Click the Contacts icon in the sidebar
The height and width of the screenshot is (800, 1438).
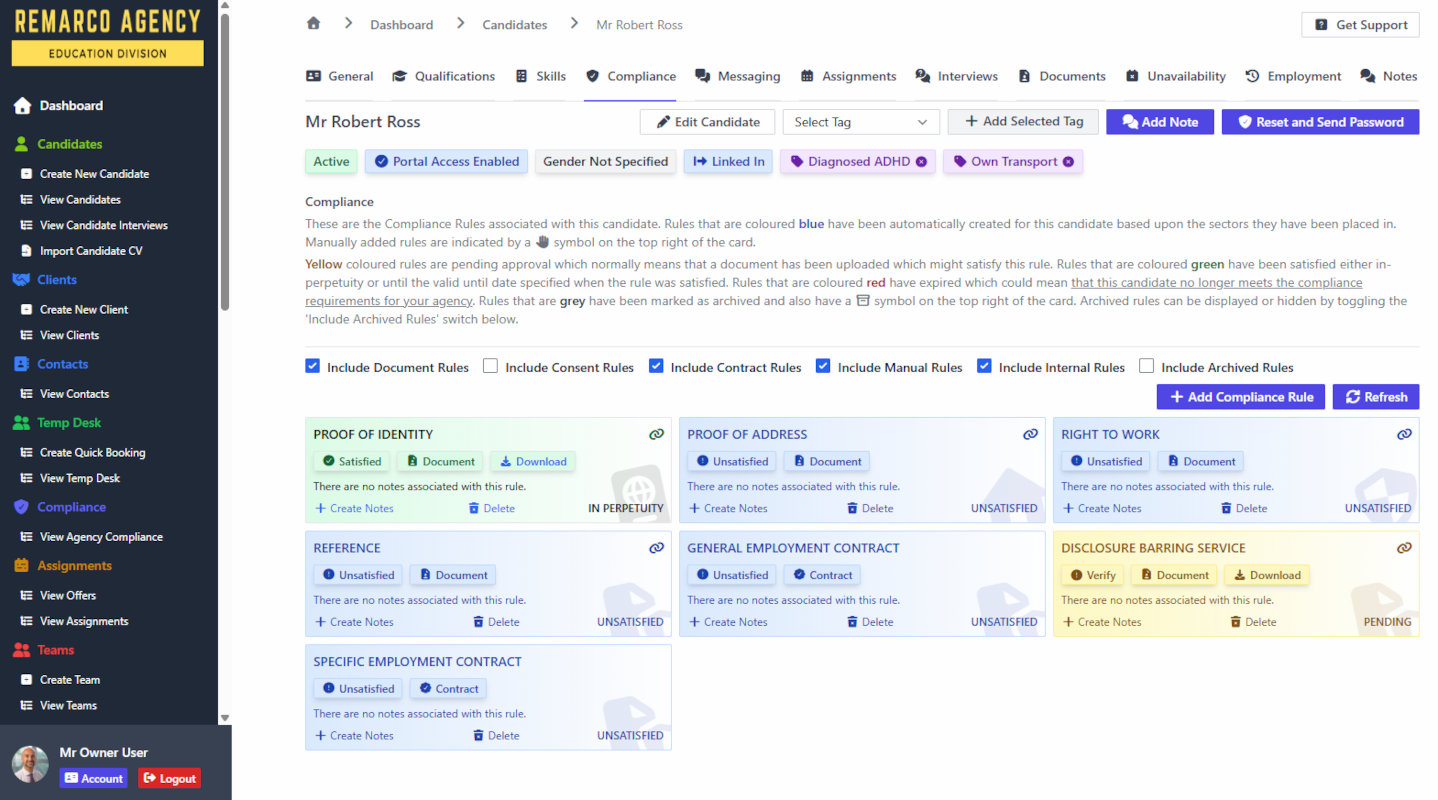(x=22, y=364)
